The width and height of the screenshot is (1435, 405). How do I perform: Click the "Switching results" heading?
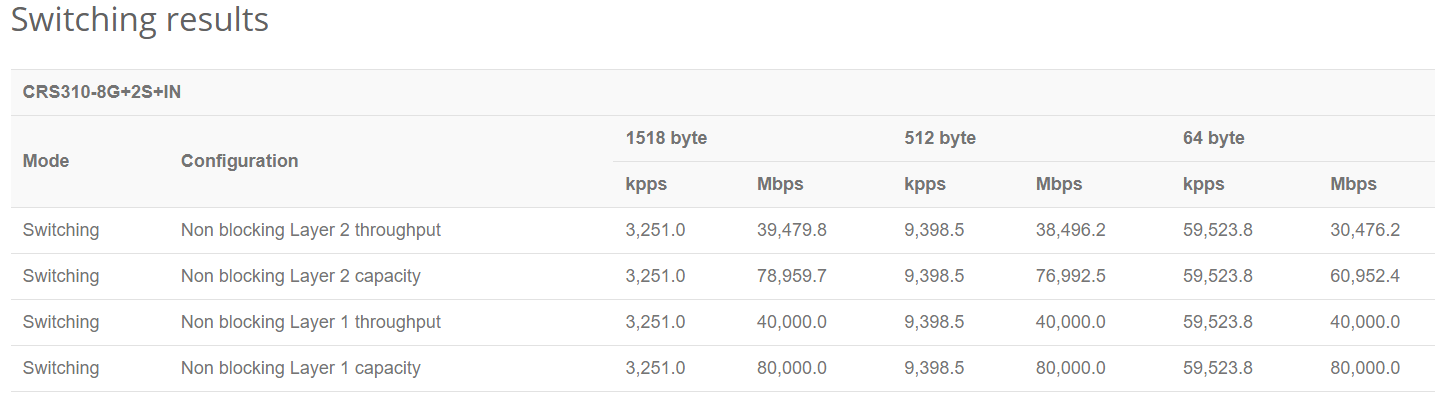pos(140,20)
